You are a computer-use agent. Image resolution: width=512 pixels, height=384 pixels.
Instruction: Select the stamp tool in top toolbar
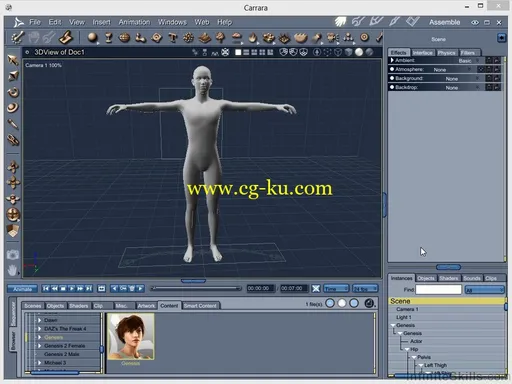tap(66, 37)
